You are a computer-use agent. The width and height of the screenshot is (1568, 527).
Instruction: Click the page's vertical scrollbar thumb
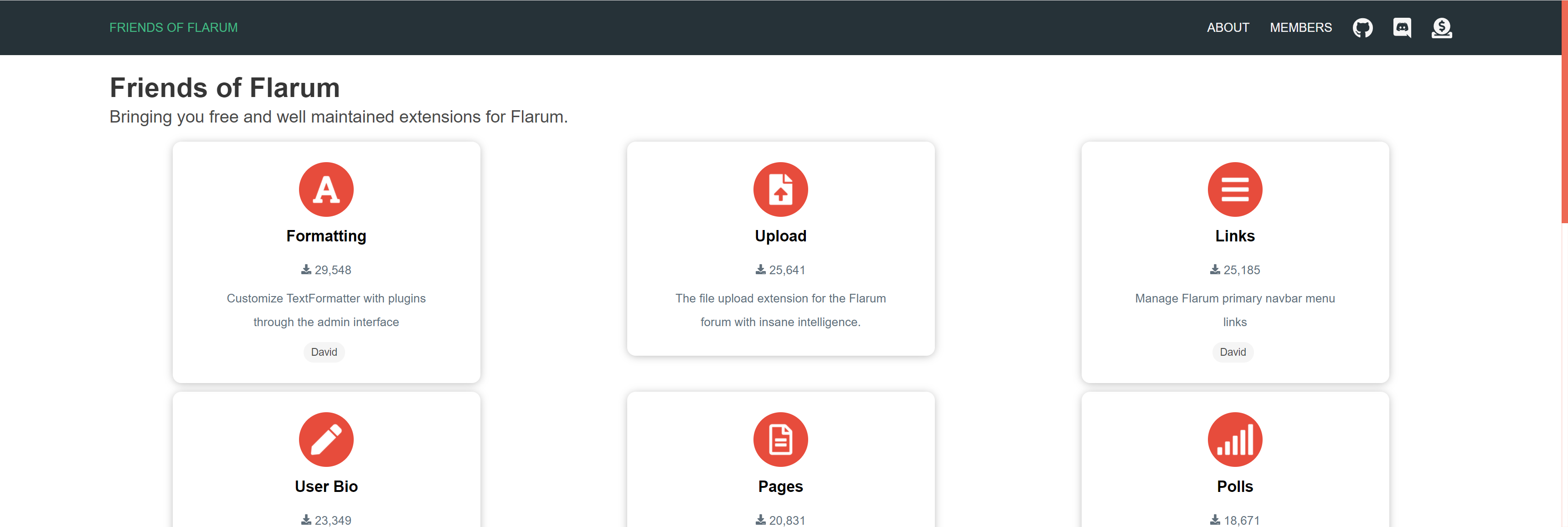pos(1564,111)
